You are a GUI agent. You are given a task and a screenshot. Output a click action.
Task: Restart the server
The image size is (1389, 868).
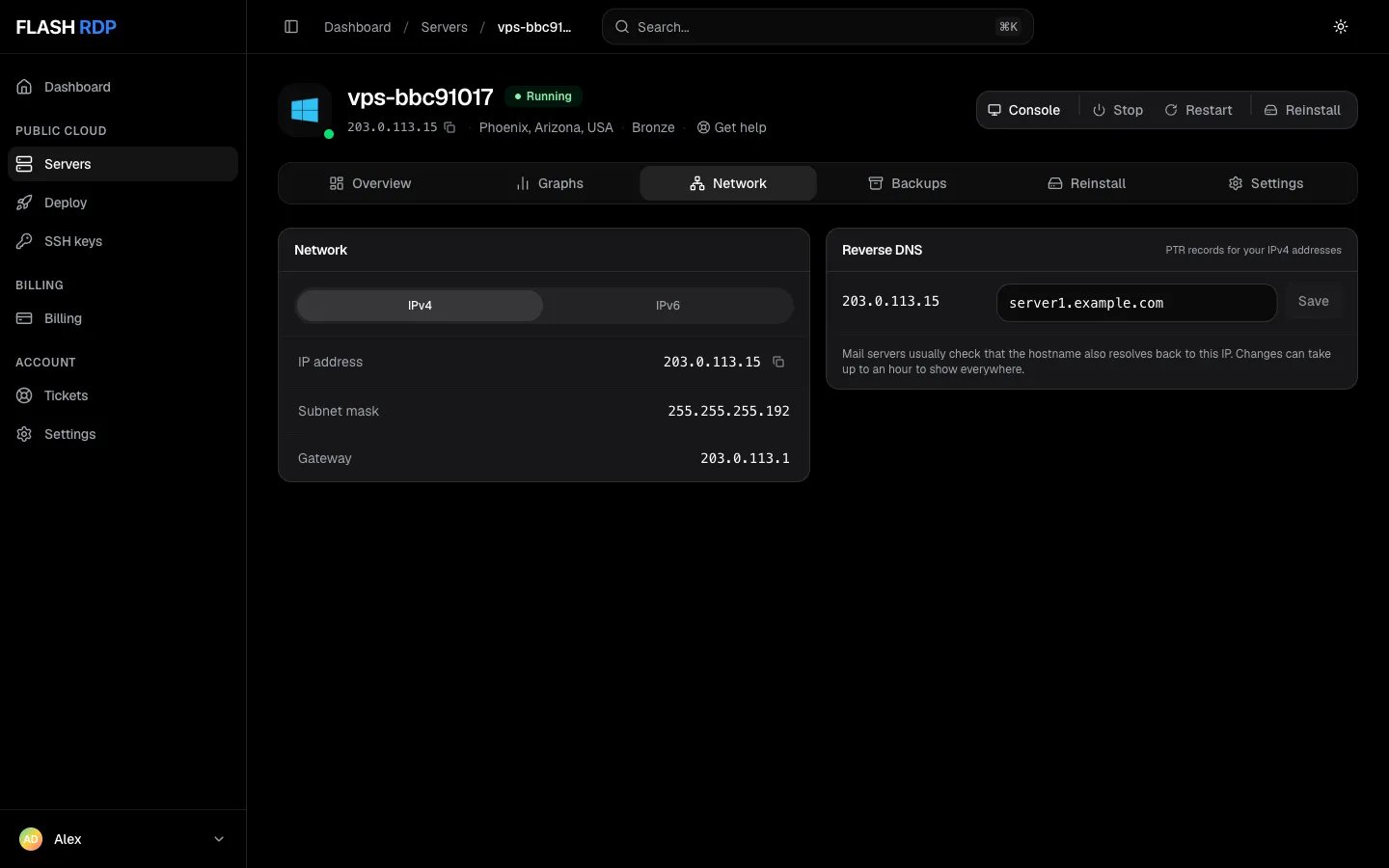(x=1198, y=110)
